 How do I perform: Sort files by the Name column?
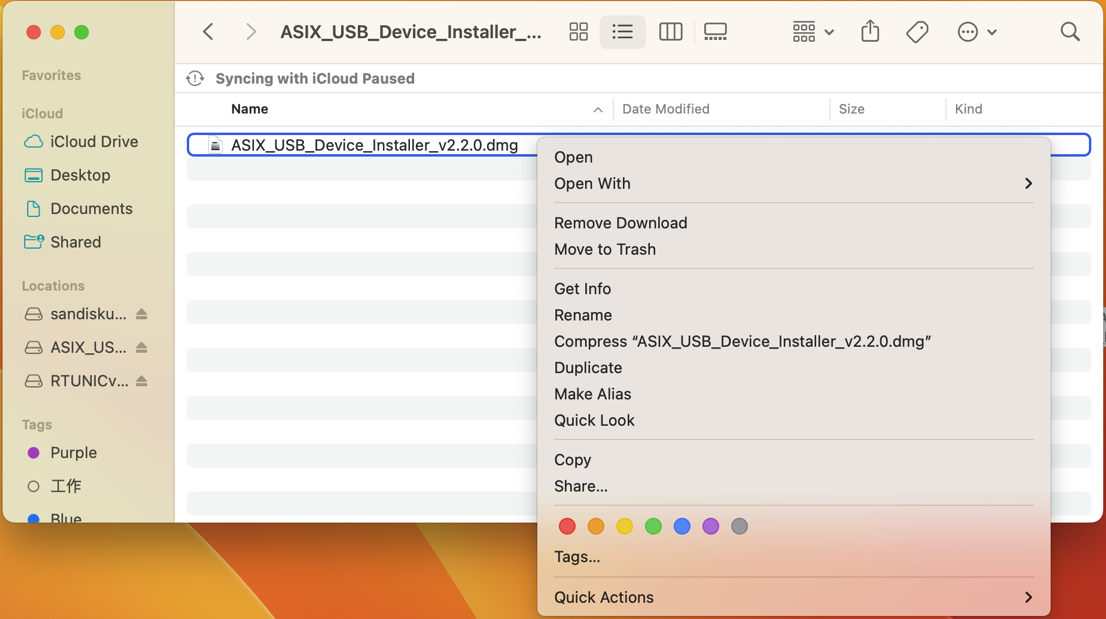coord(250,109)
